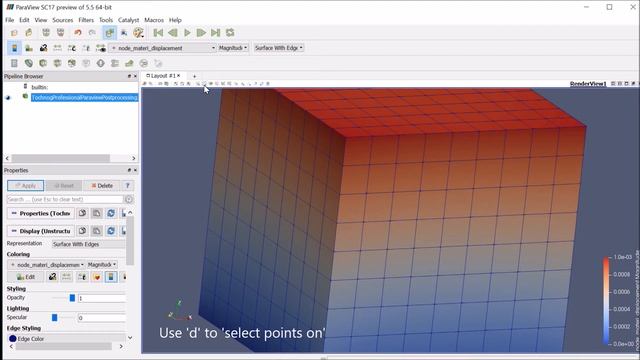640x360 pixels.
Task: Apply the Contour filter icon
Action: coord(29,63)
